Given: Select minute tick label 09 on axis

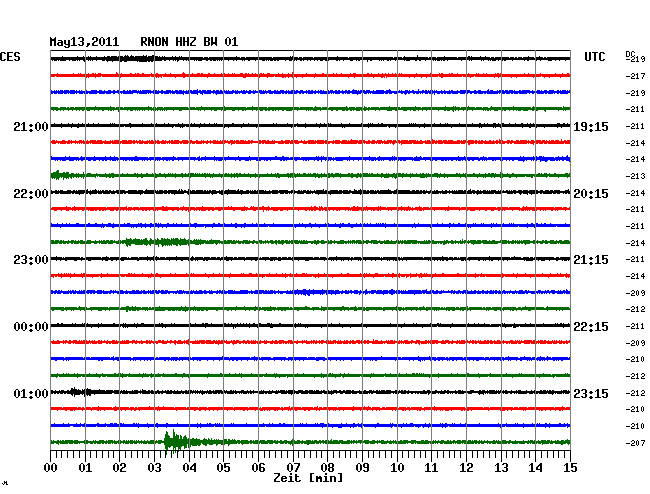Looking at the screenshot, I should click(362, 467).
